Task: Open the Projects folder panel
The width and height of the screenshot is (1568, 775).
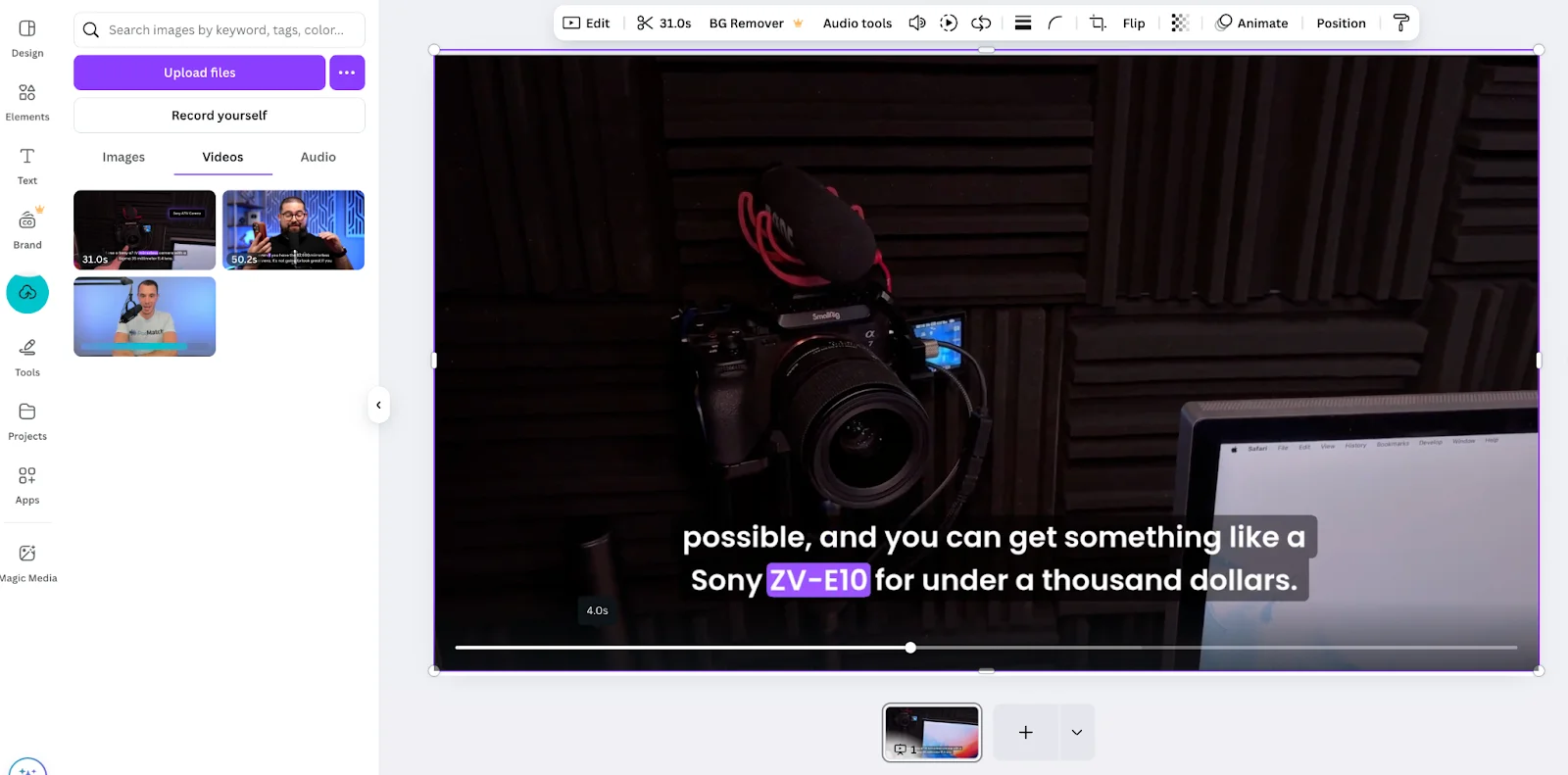Action: pos(27,421)
